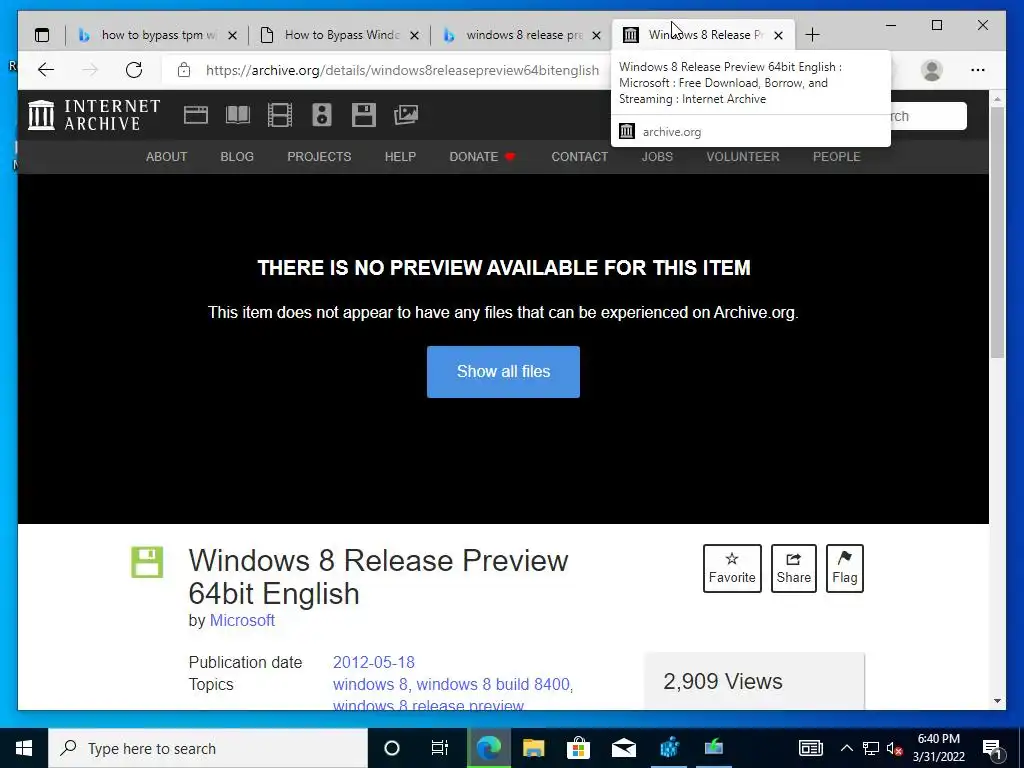Open the Internet Archive home logo
The height and width of the screenshot is (768, 1024).
pyautogui.click(x=94, y=115)
